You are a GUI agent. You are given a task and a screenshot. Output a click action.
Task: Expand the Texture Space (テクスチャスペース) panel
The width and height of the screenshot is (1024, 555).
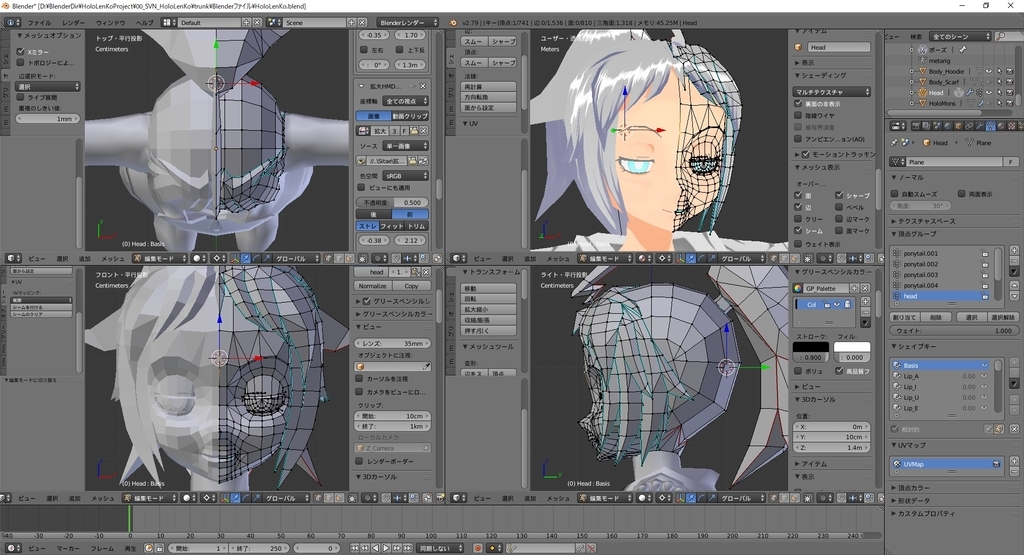pyautogui.click(x=926, y=221)
